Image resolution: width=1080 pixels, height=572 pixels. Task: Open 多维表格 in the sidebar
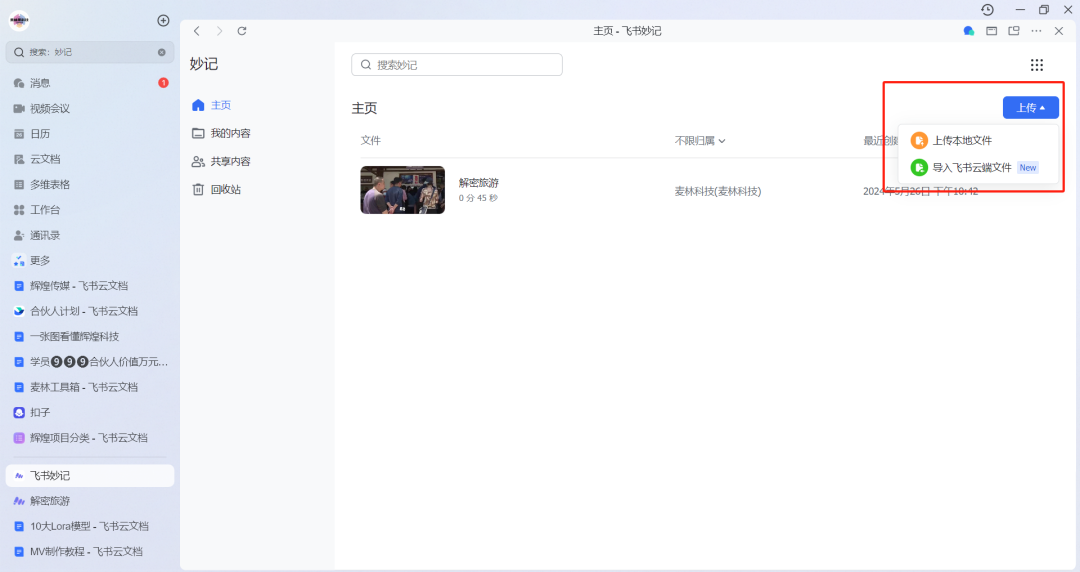tap(90, 185)
